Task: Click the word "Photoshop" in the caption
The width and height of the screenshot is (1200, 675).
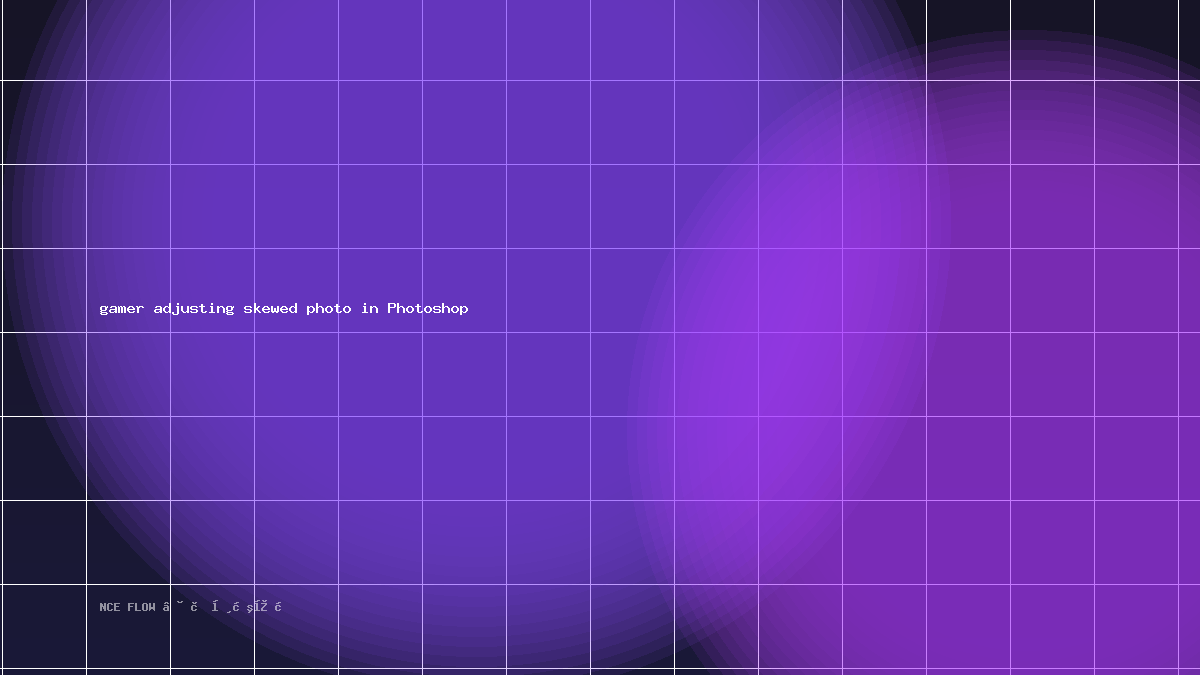Action: (x=428, y=309)
